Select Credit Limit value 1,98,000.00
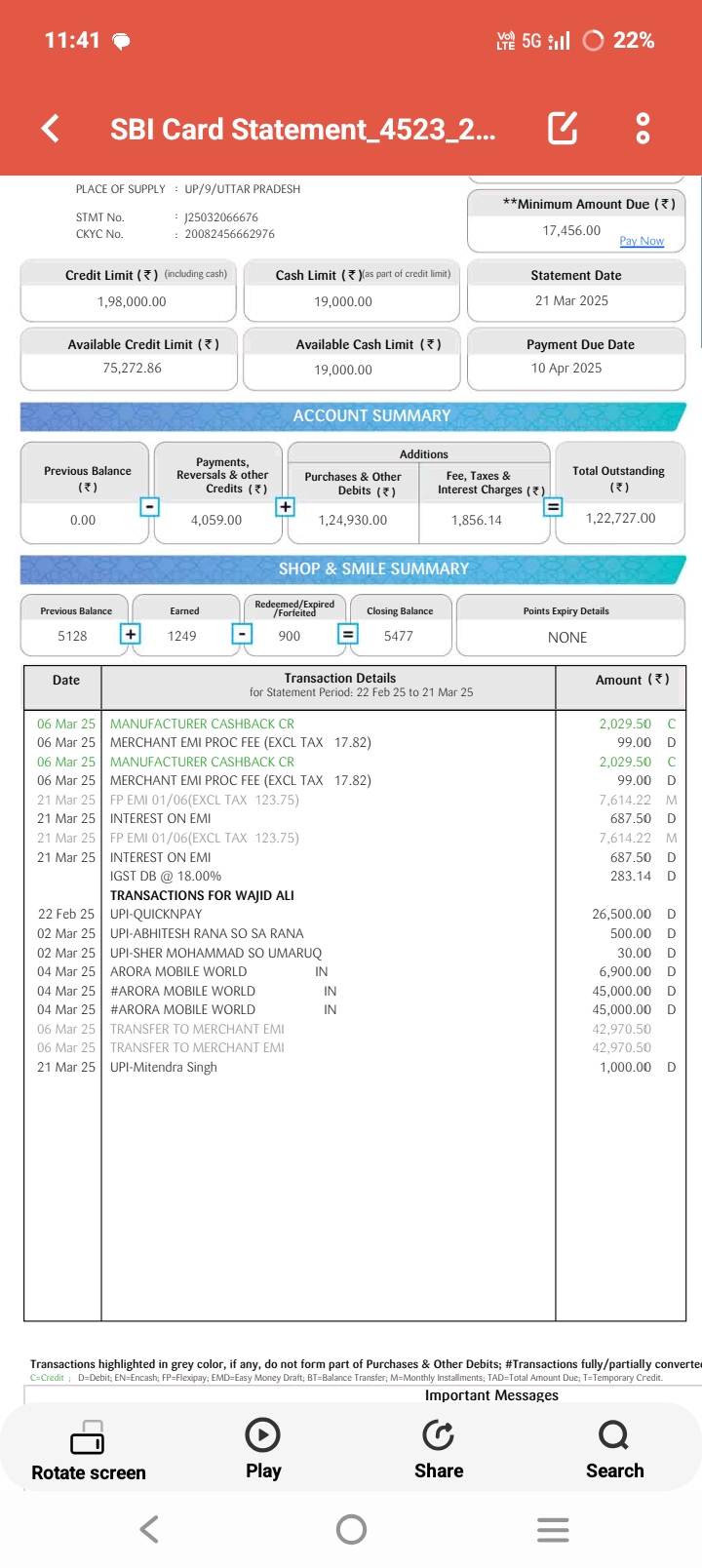The width and height of the screenshot is (702, 1568). point(132,302)
